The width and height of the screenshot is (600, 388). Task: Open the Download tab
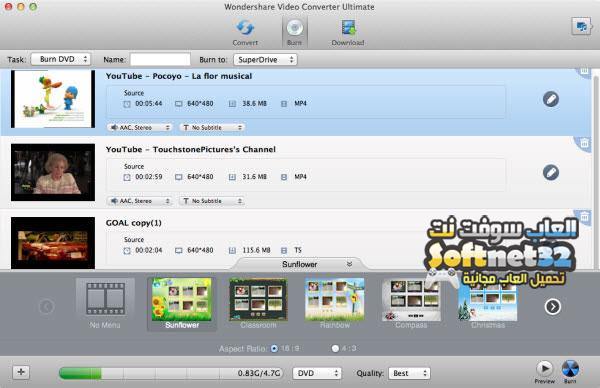coord(347,33)
